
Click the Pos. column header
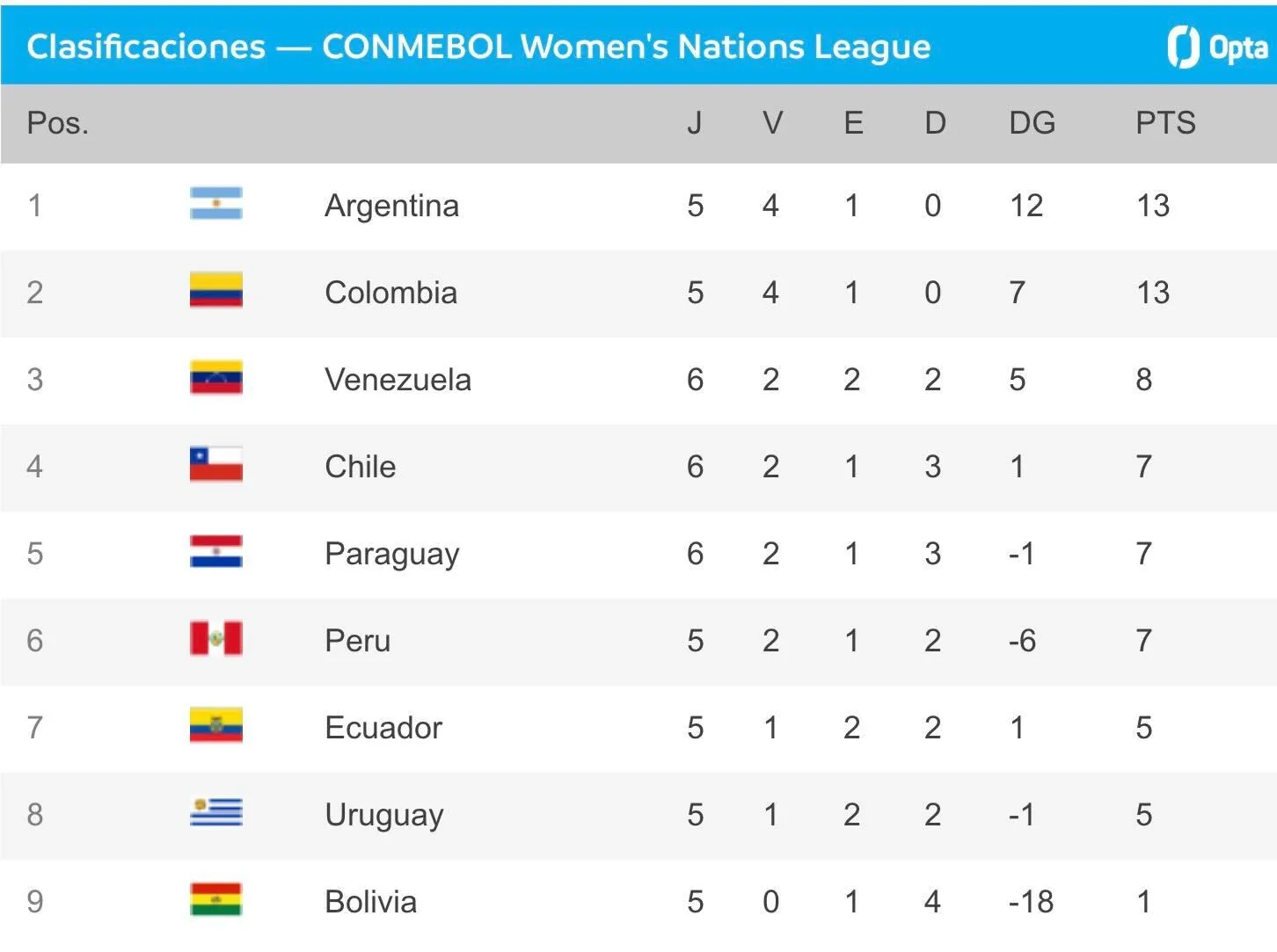point(58,123)
